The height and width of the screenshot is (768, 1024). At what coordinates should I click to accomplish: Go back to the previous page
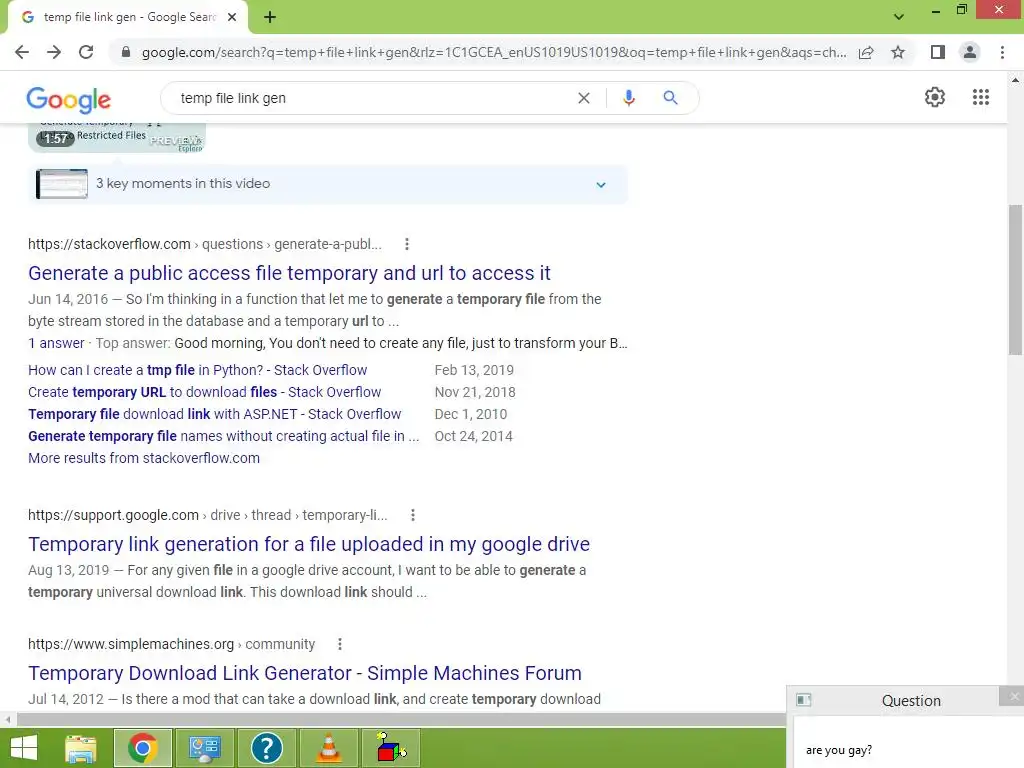[x=22, y=52]
